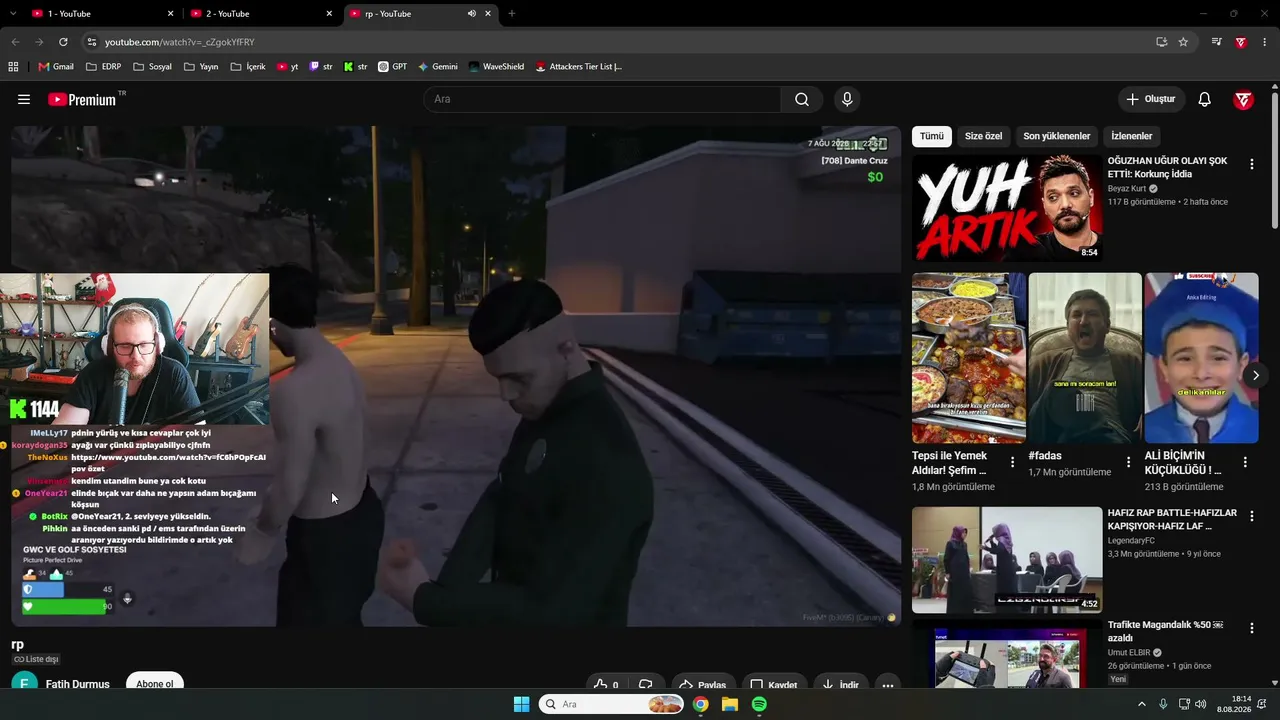Go to YouTube Premium home logo
This screenshot has height=720, width=1280.
(x=82, y=99)
